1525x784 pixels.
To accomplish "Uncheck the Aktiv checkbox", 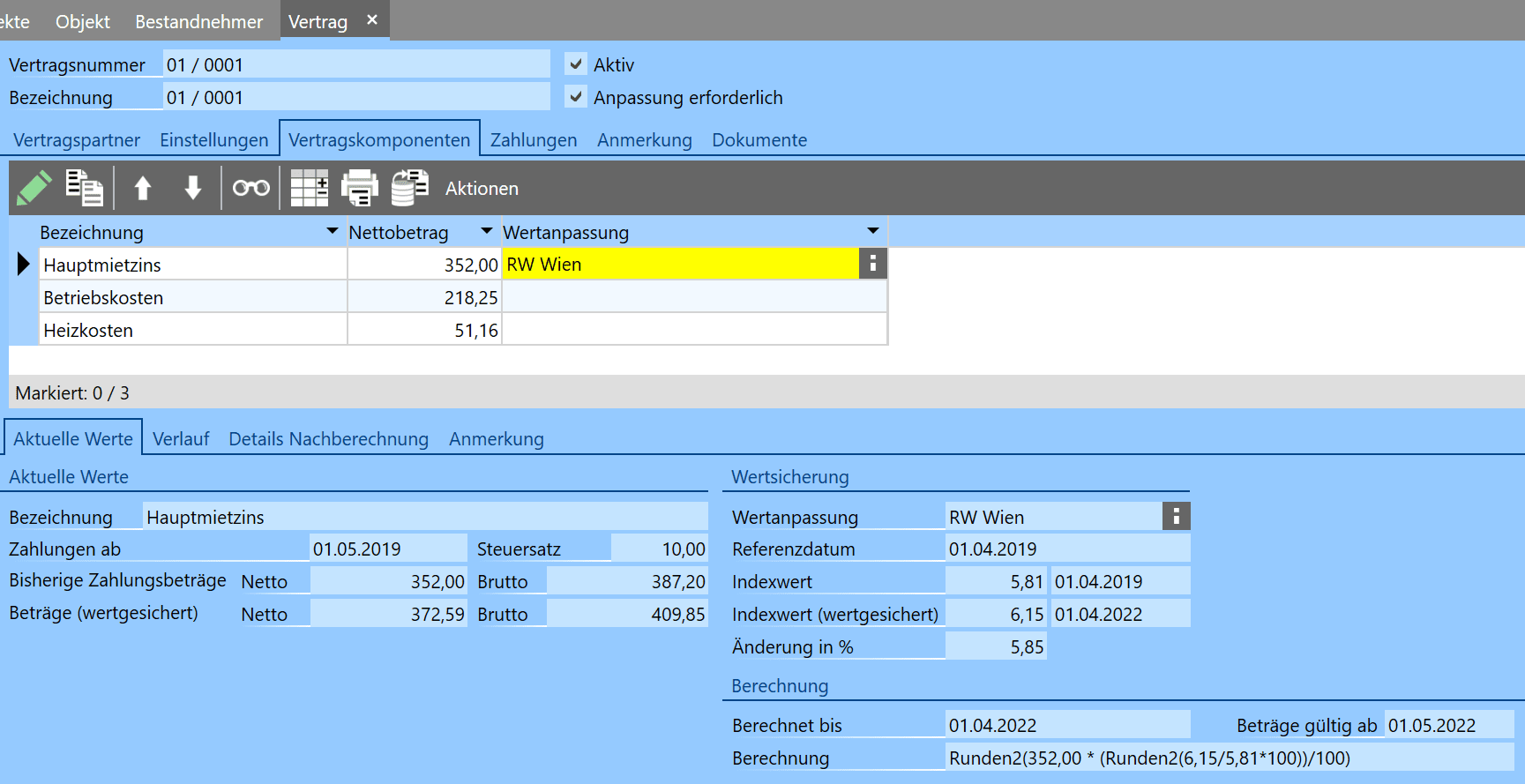I will click(x=576, y=64).
